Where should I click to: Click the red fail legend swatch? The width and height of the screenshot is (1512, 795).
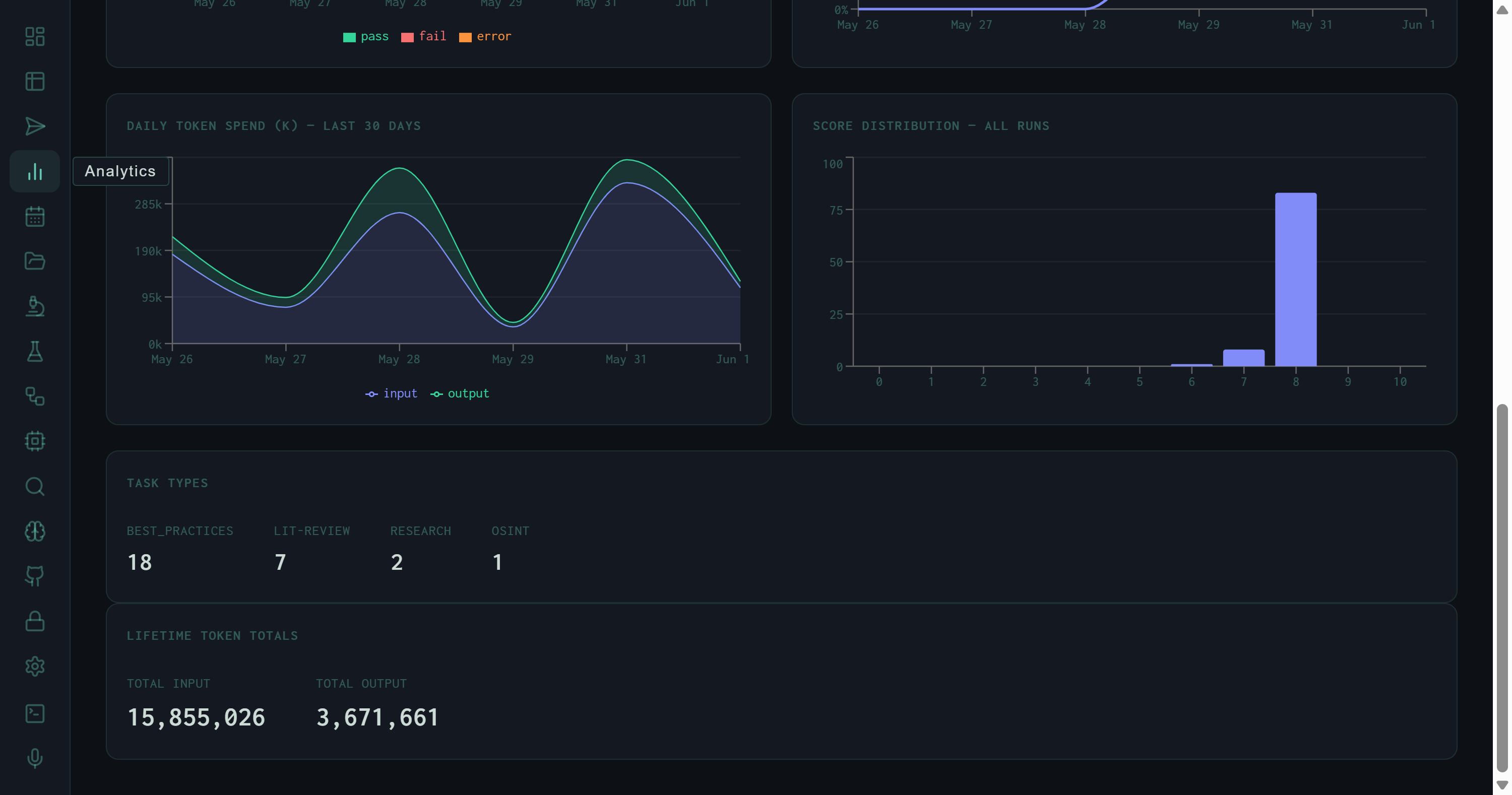tap(407, 38)
